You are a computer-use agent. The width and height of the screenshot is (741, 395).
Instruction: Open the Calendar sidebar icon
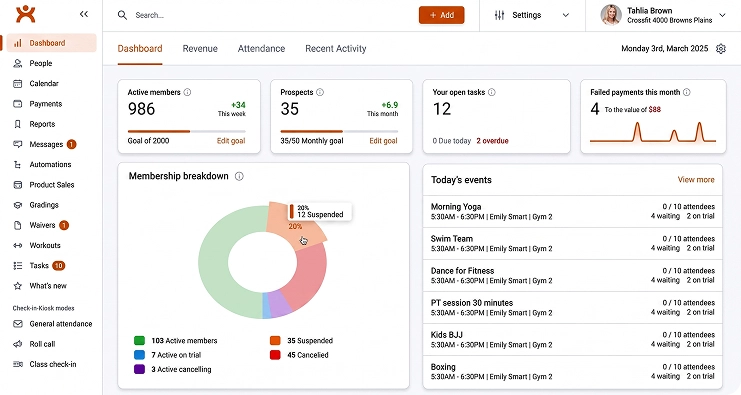pyautogui.click(x=17, y=84)
